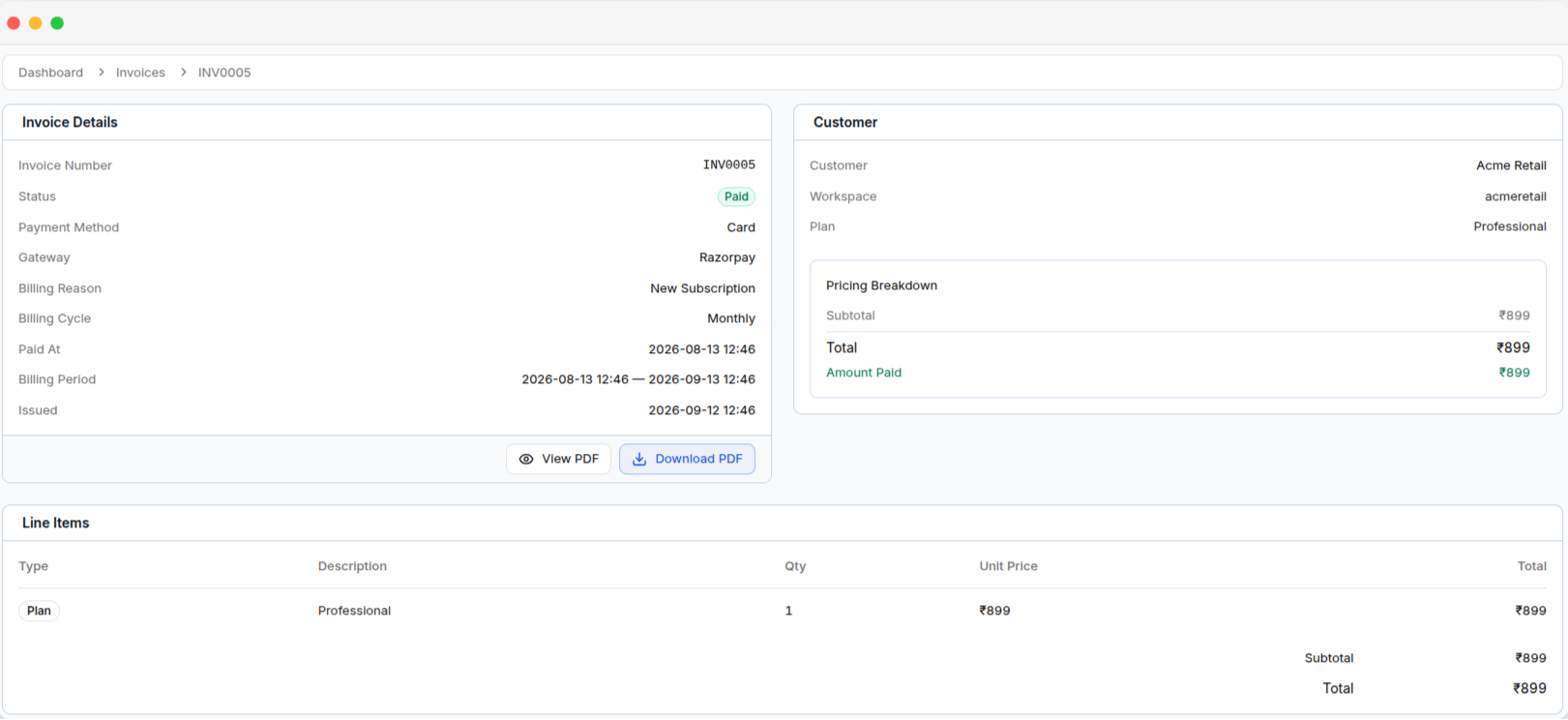Select the Line Items panel heading
Viewport: 1568px width, 720px height.
(x=55, y=523)
